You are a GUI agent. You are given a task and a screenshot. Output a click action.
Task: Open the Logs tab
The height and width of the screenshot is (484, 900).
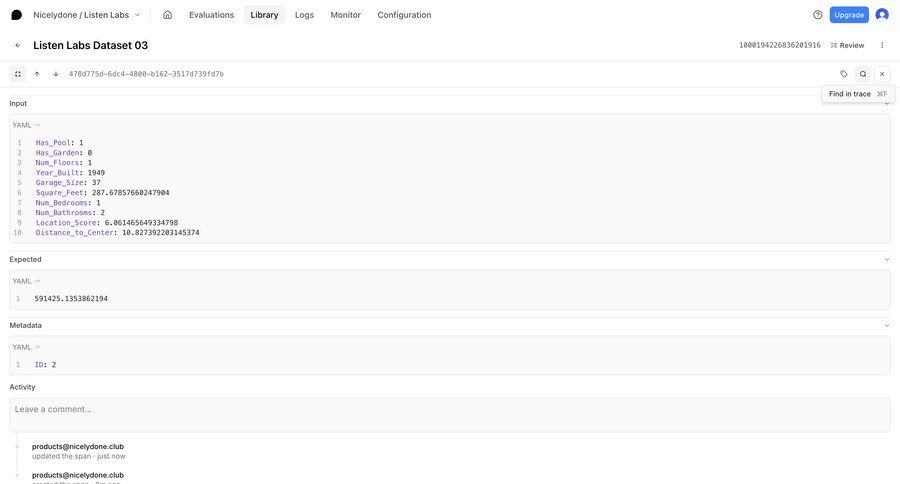pyautogui.click(x=304, y=15)
